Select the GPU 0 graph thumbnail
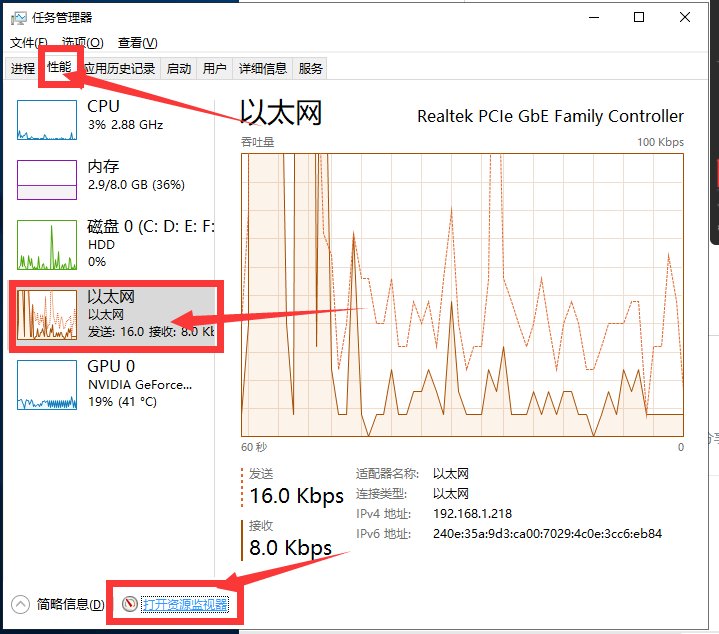 [x=47, y=385]
